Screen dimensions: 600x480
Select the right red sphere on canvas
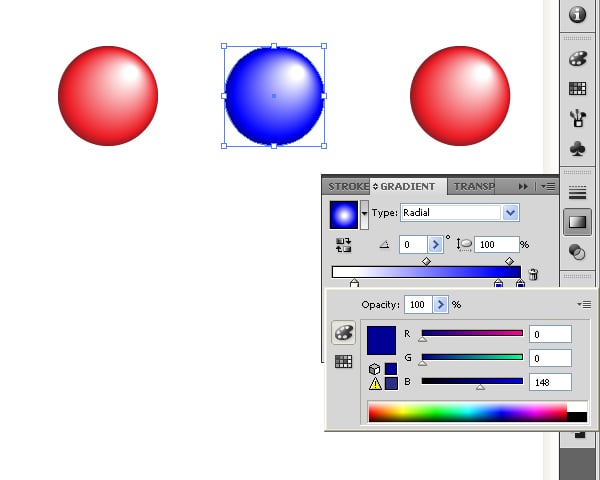coord(460,96)
